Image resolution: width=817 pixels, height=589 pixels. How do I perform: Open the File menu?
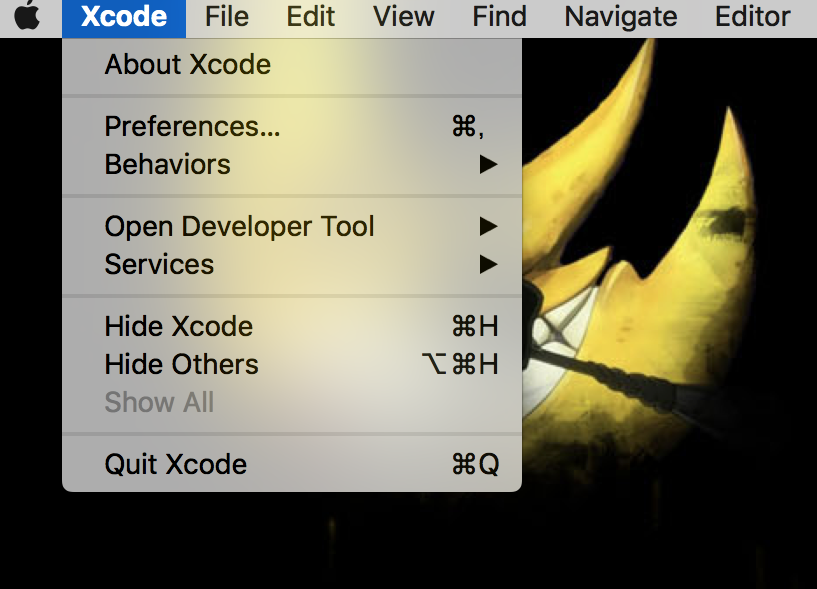click(x=227, y=17)
